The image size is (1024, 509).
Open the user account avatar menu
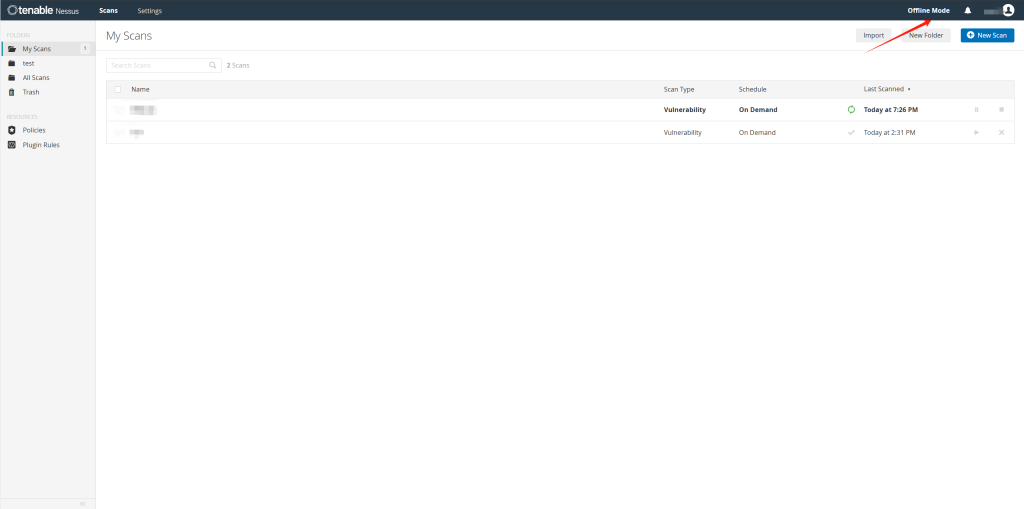point(1008,10)
